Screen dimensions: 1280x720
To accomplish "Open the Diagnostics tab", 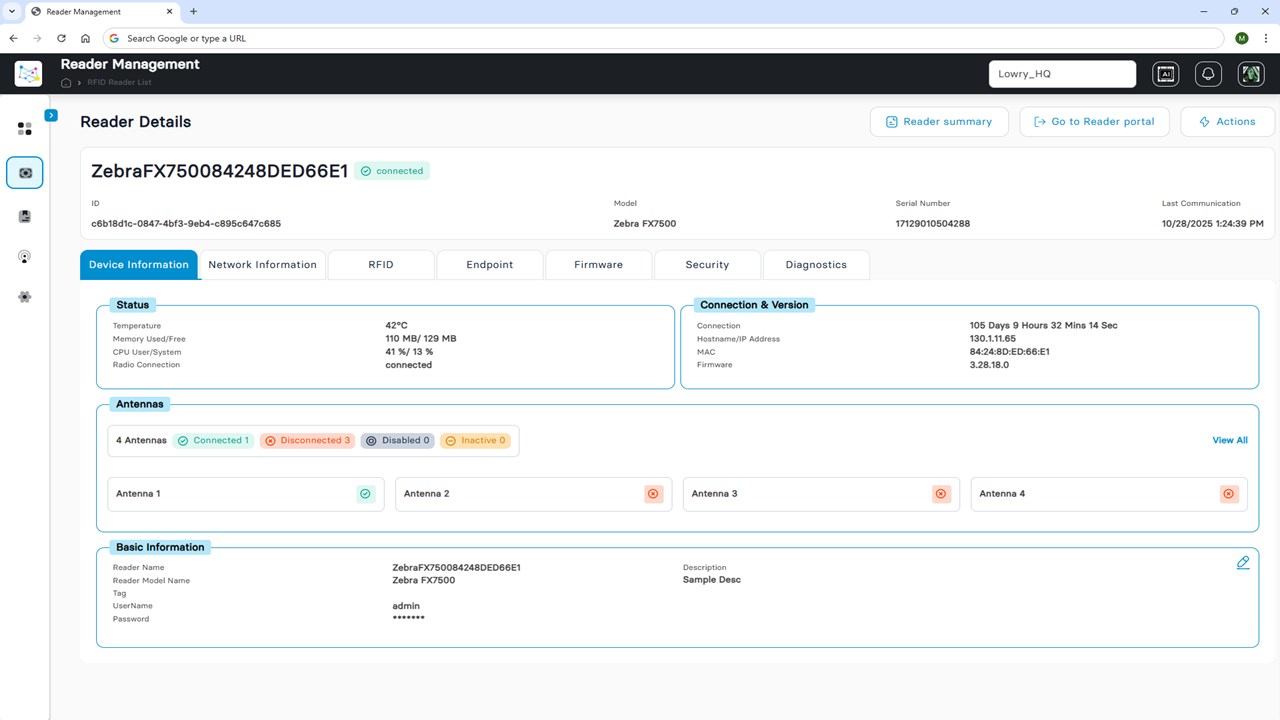I will [816, 265].
